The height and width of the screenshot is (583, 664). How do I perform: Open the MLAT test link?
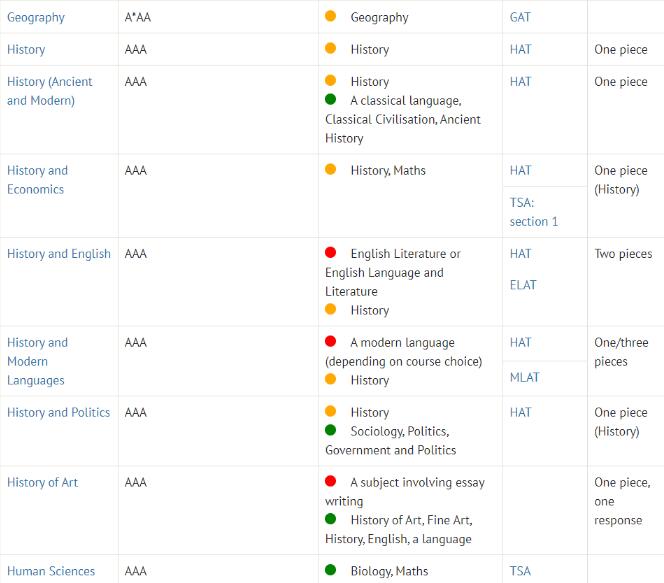tap(524, 377)
